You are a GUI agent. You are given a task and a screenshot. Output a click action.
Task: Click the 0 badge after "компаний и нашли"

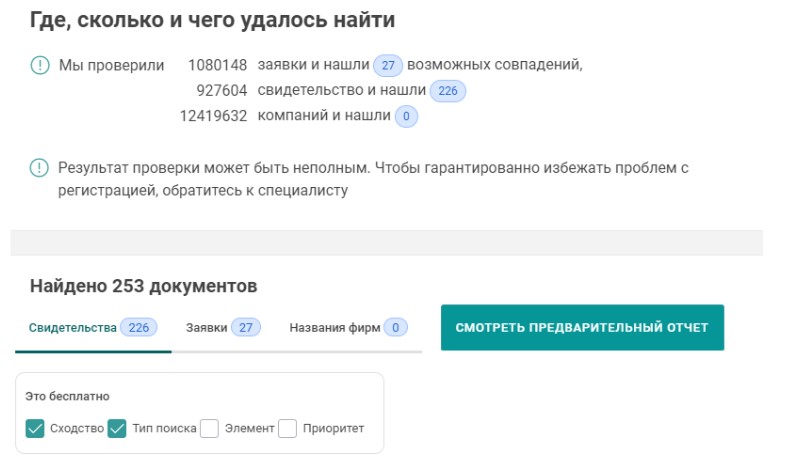coord(405,117)
